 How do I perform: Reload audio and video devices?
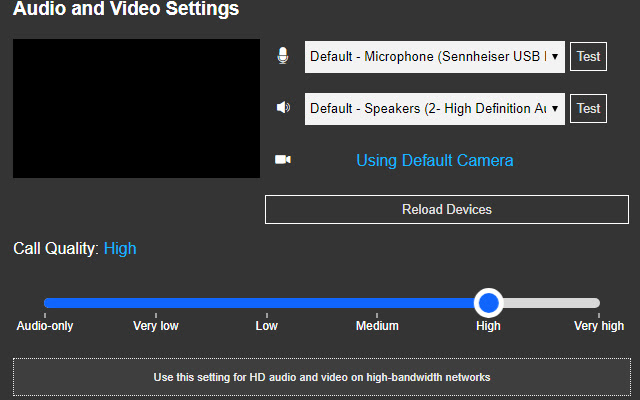(x=447, y=209)
